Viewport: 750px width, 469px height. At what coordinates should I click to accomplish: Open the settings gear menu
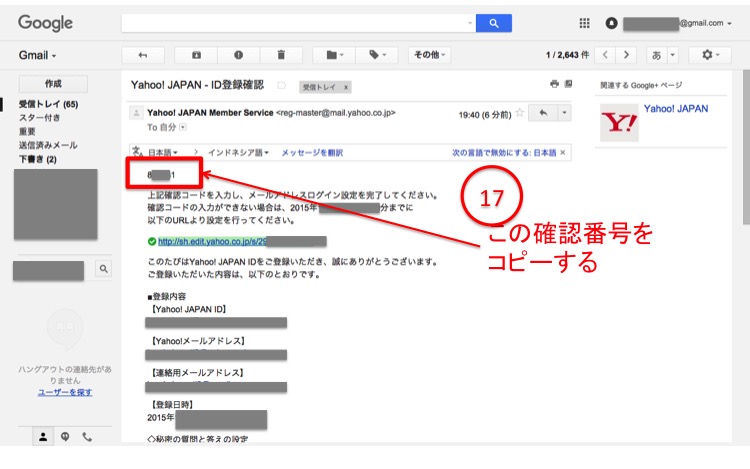pyautogui.click(x=710, y=55)
